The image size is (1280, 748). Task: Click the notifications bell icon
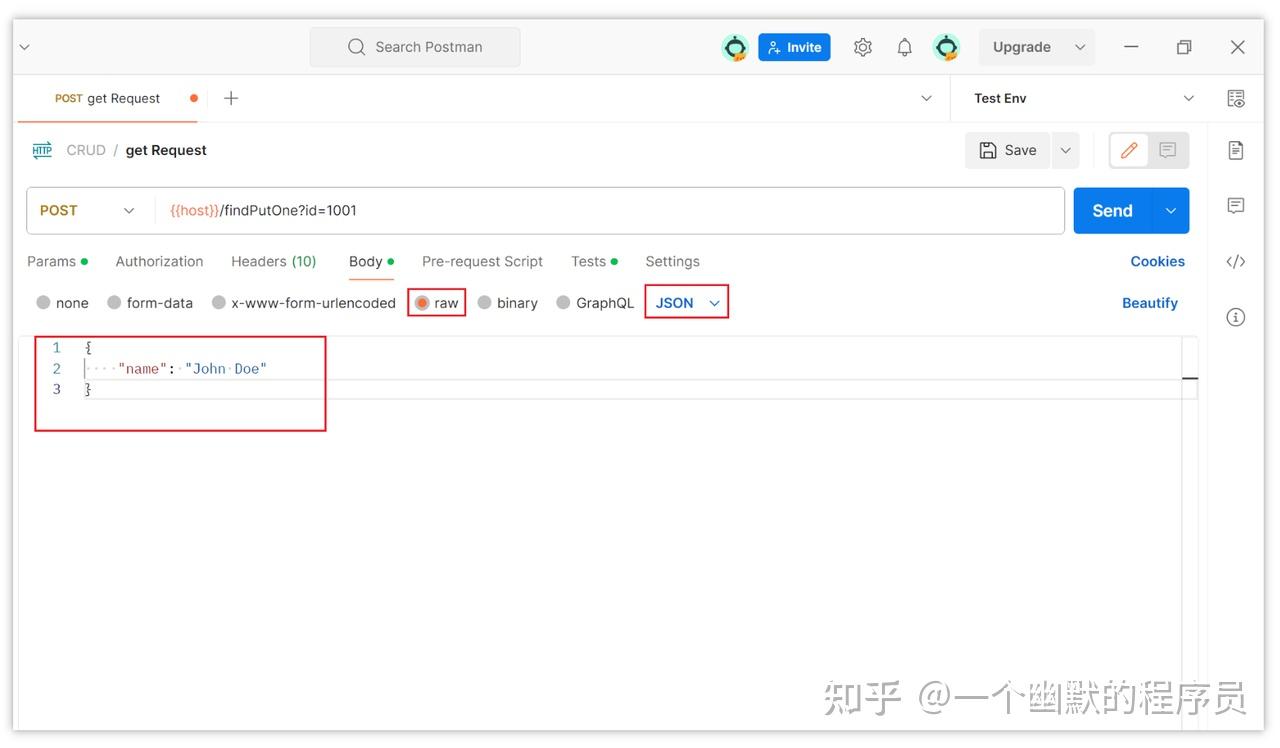[904, 46]
